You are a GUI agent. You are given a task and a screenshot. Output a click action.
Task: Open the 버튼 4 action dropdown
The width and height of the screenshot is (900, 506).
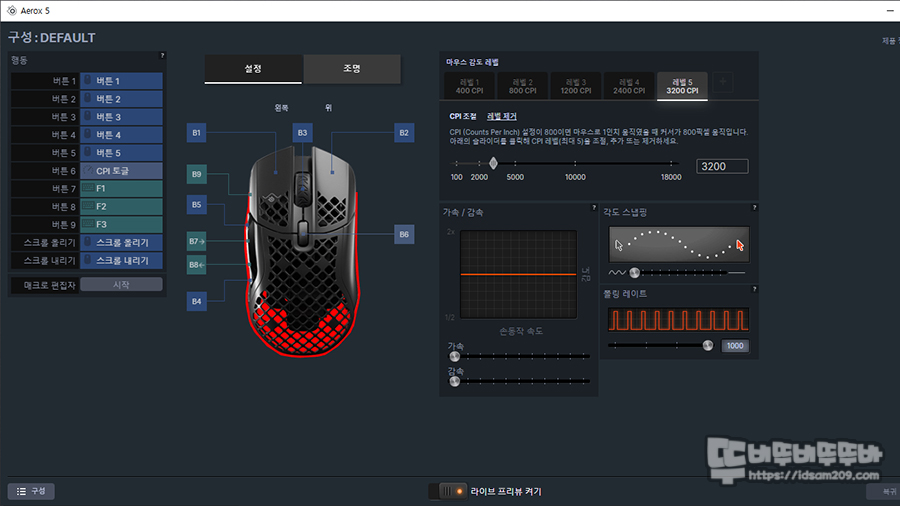click(x=121, y=135)
